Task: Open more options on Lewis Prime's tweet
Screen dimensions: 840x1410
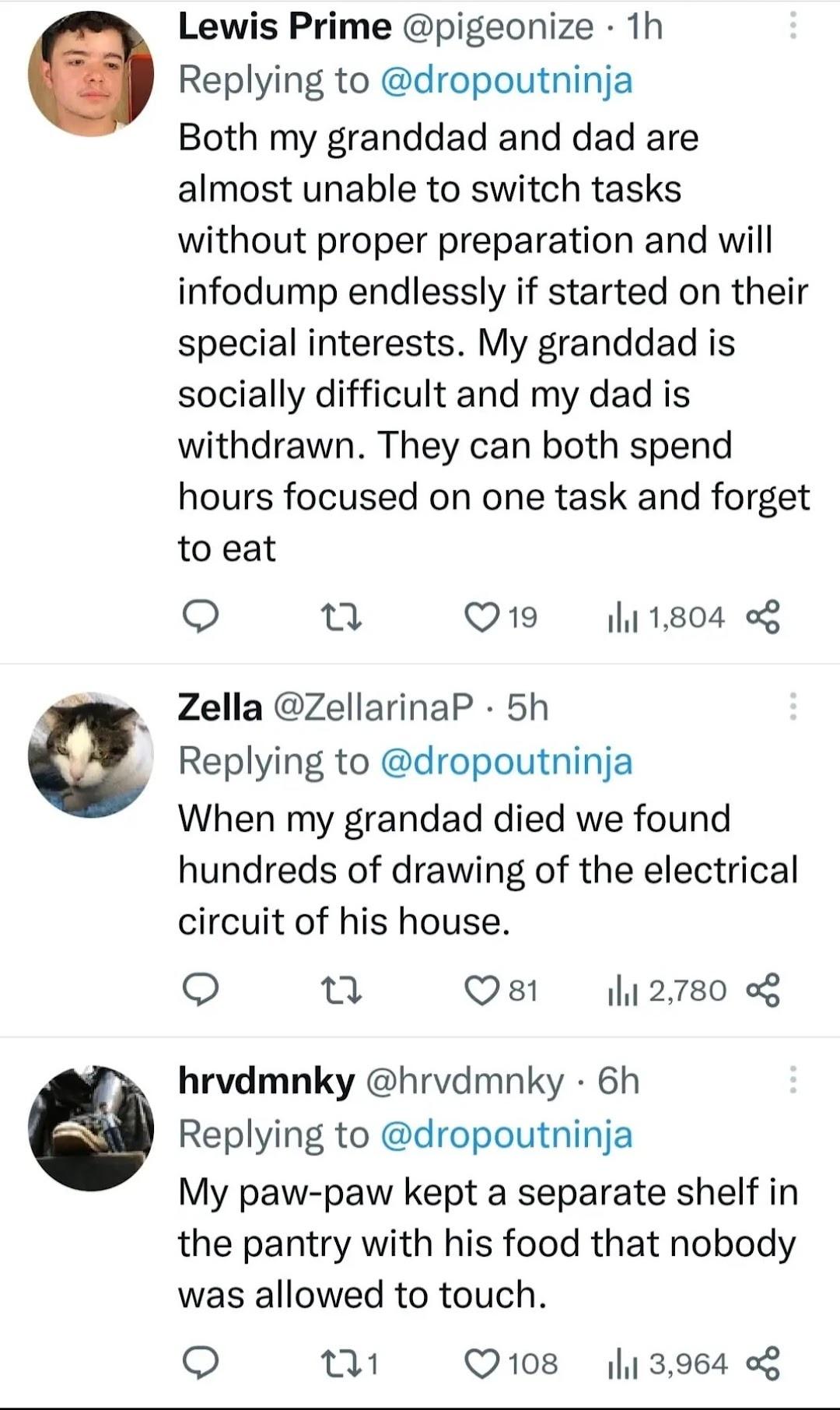Action: (793, 26)
